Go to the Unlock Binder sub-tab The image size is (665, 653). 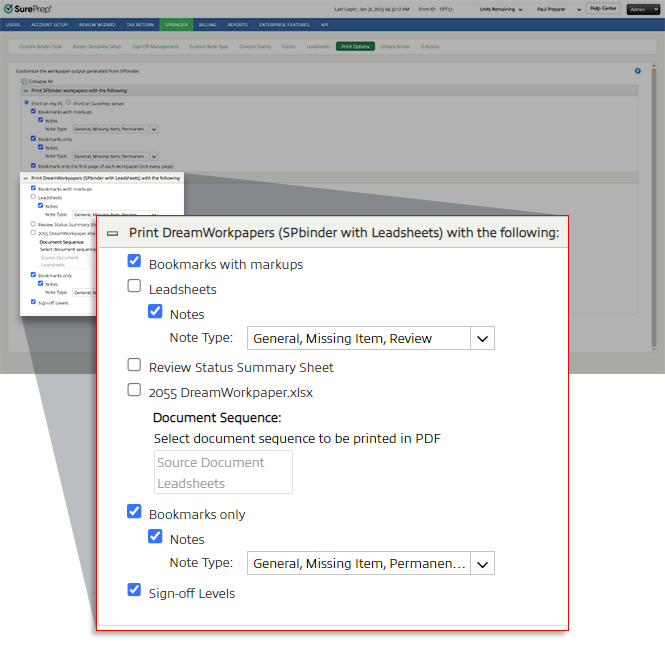[396, 46]
